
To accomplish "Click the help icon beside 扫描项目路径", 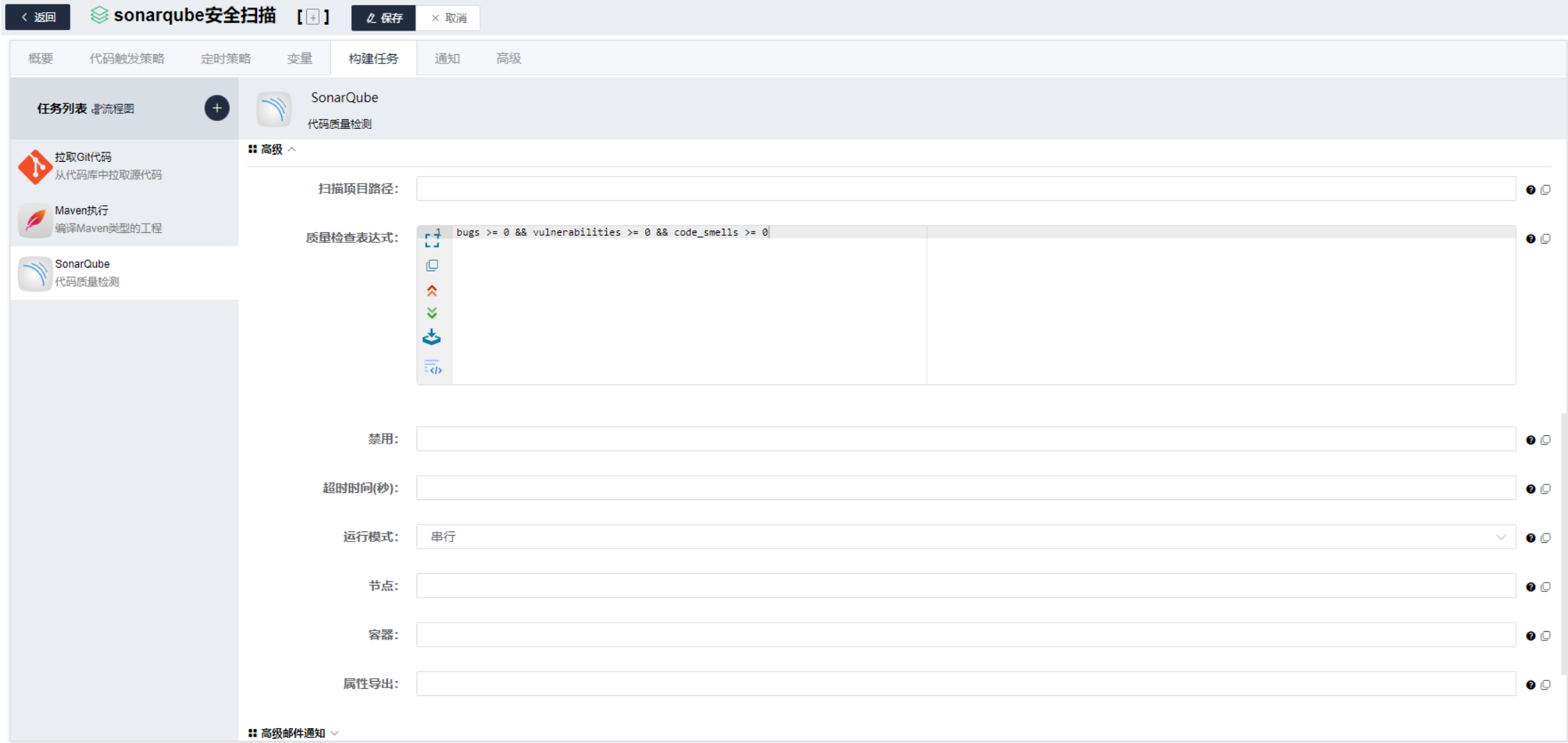I will (x=1530, y=189).
